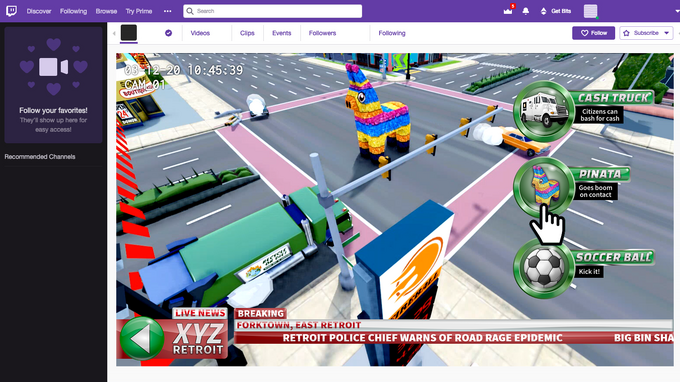Click the Search input field
Screen dimensions: 680x382
coord(273,11)
